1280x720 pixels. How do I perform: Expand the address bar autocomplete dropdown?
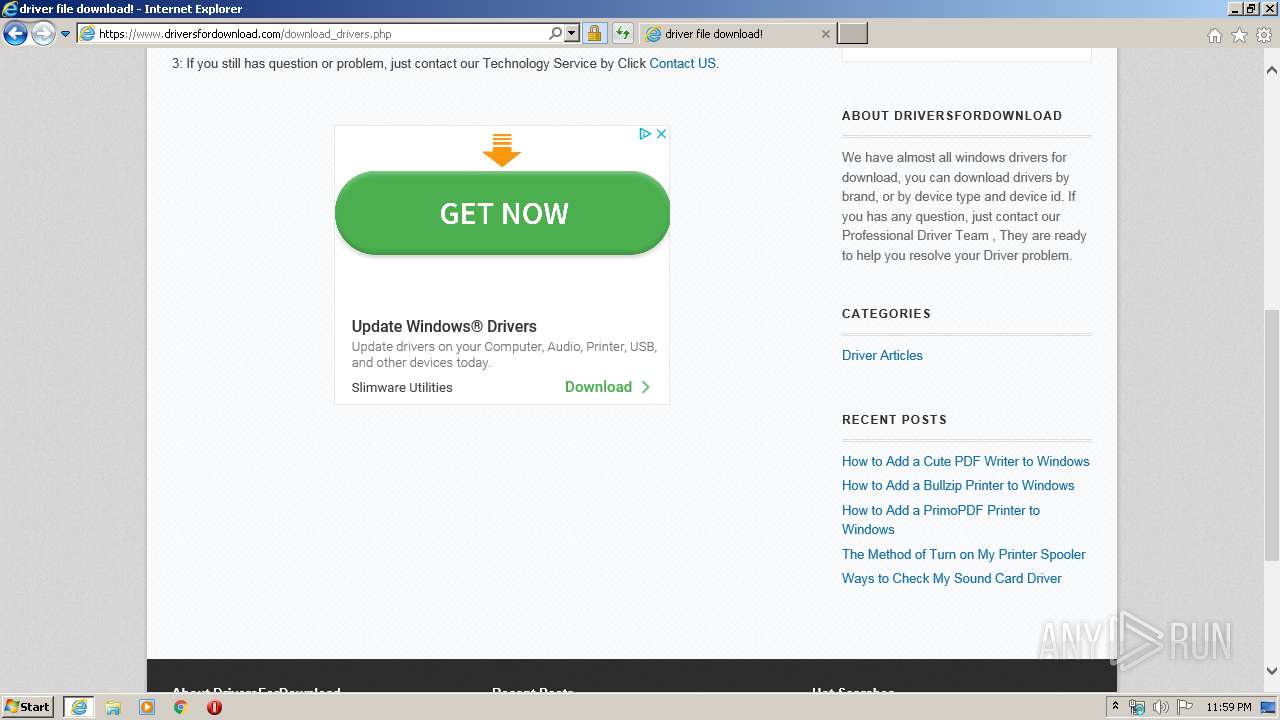(572, 34)
